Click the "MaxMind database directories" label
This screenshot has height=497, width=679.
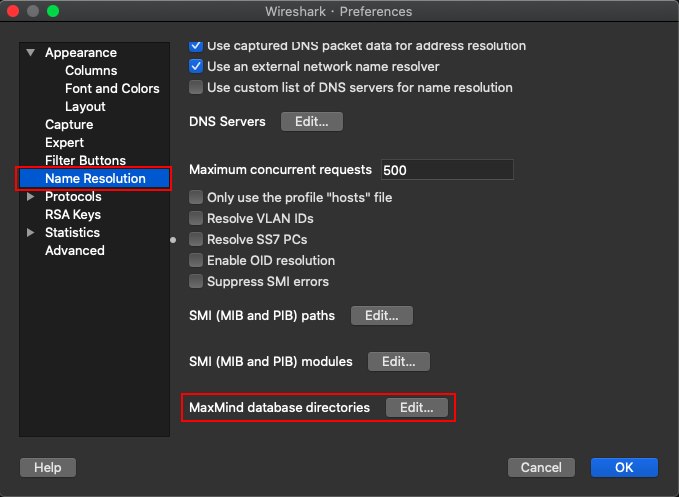point(279,407)
